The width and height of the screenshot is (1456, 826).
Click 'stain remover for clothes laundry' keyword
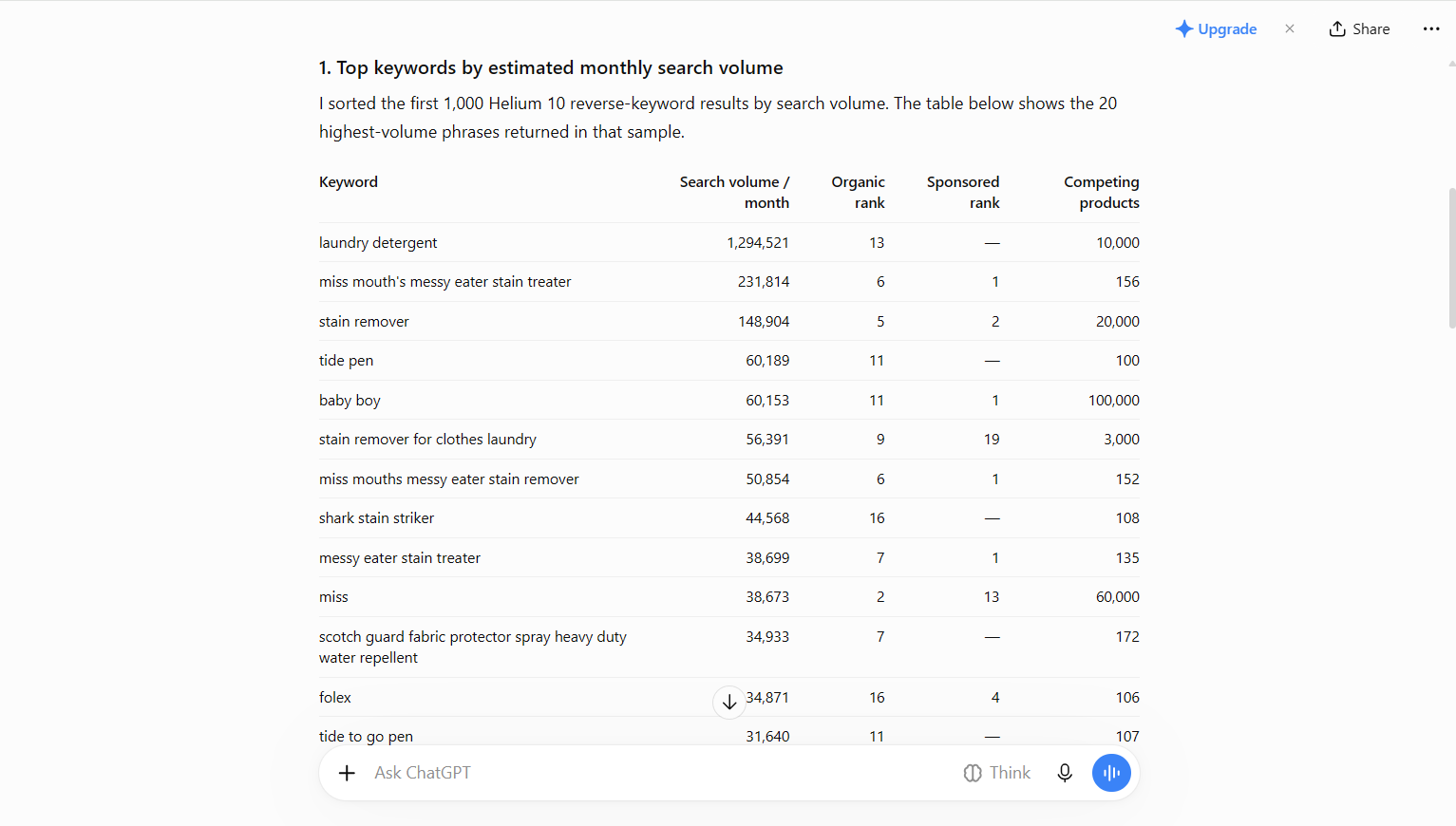click(x=427, y=440)
